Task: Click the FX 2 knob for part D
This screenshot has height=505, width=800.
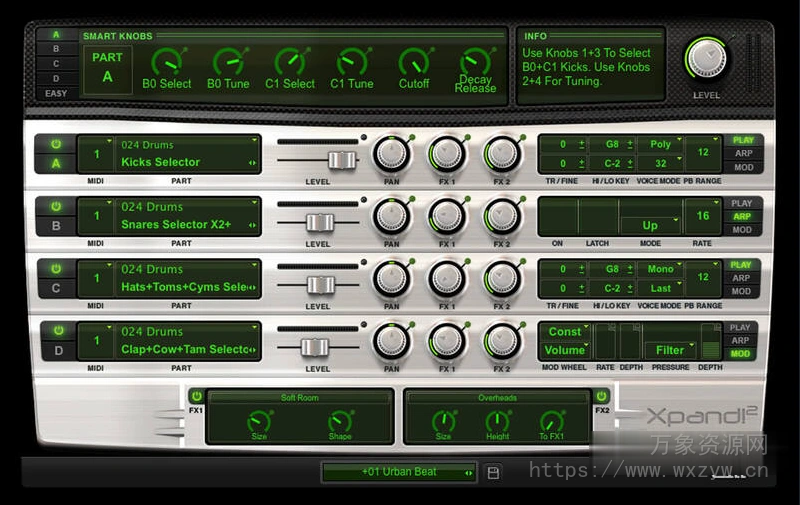Action: point(502,341)
